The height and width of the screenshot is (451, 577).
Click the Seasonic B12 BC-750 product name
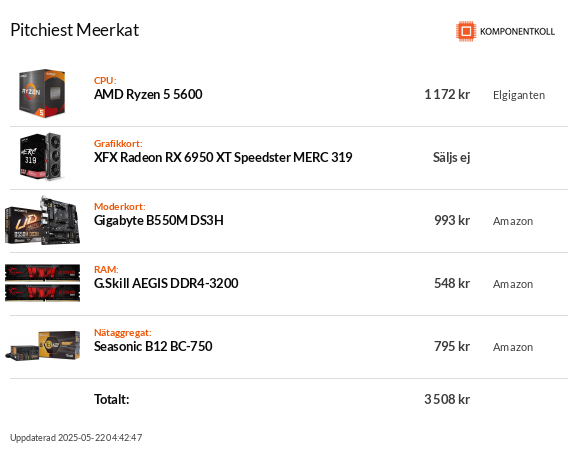click(x=153, y=346)
